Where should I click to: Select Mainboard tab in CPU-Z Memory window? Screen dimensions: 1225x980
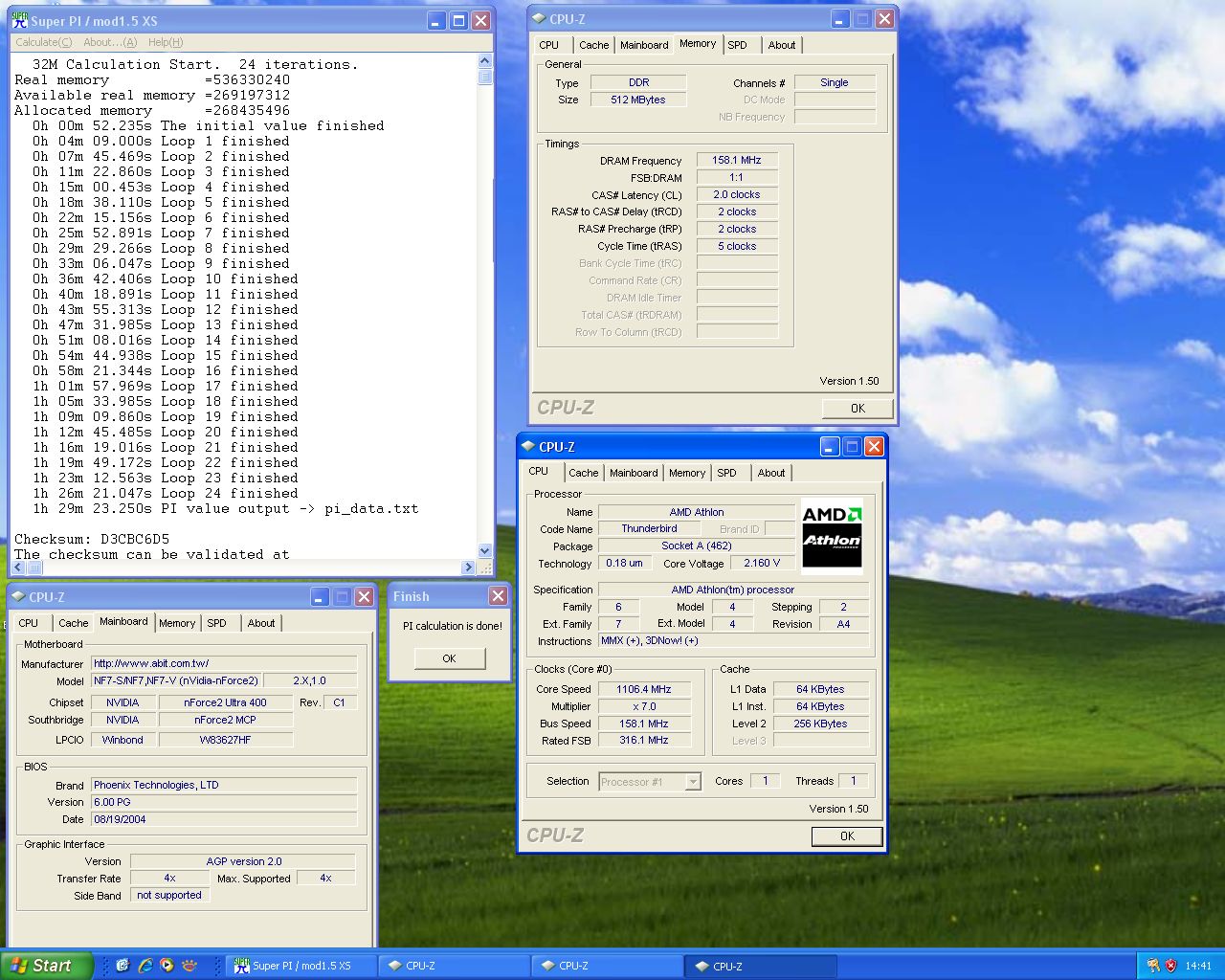point(644,45)
